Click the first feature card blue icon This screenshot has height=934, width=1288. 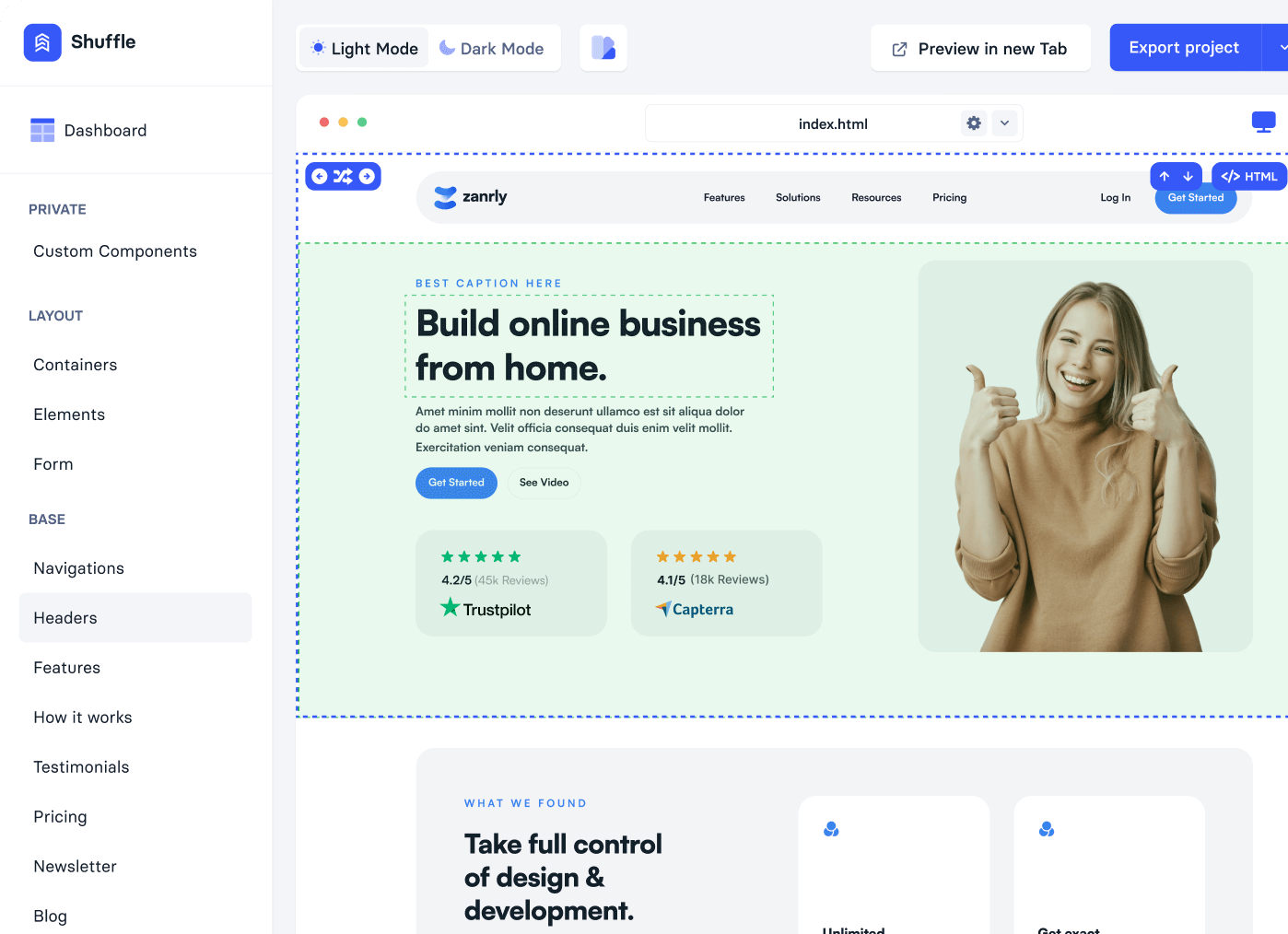tap(831, 829)
